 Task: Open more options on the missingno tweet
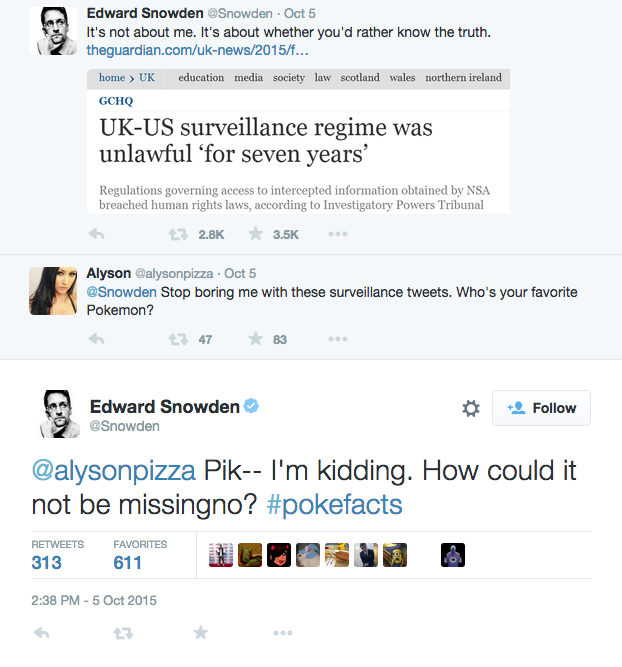pyautogui.click(x=282, y=633)
